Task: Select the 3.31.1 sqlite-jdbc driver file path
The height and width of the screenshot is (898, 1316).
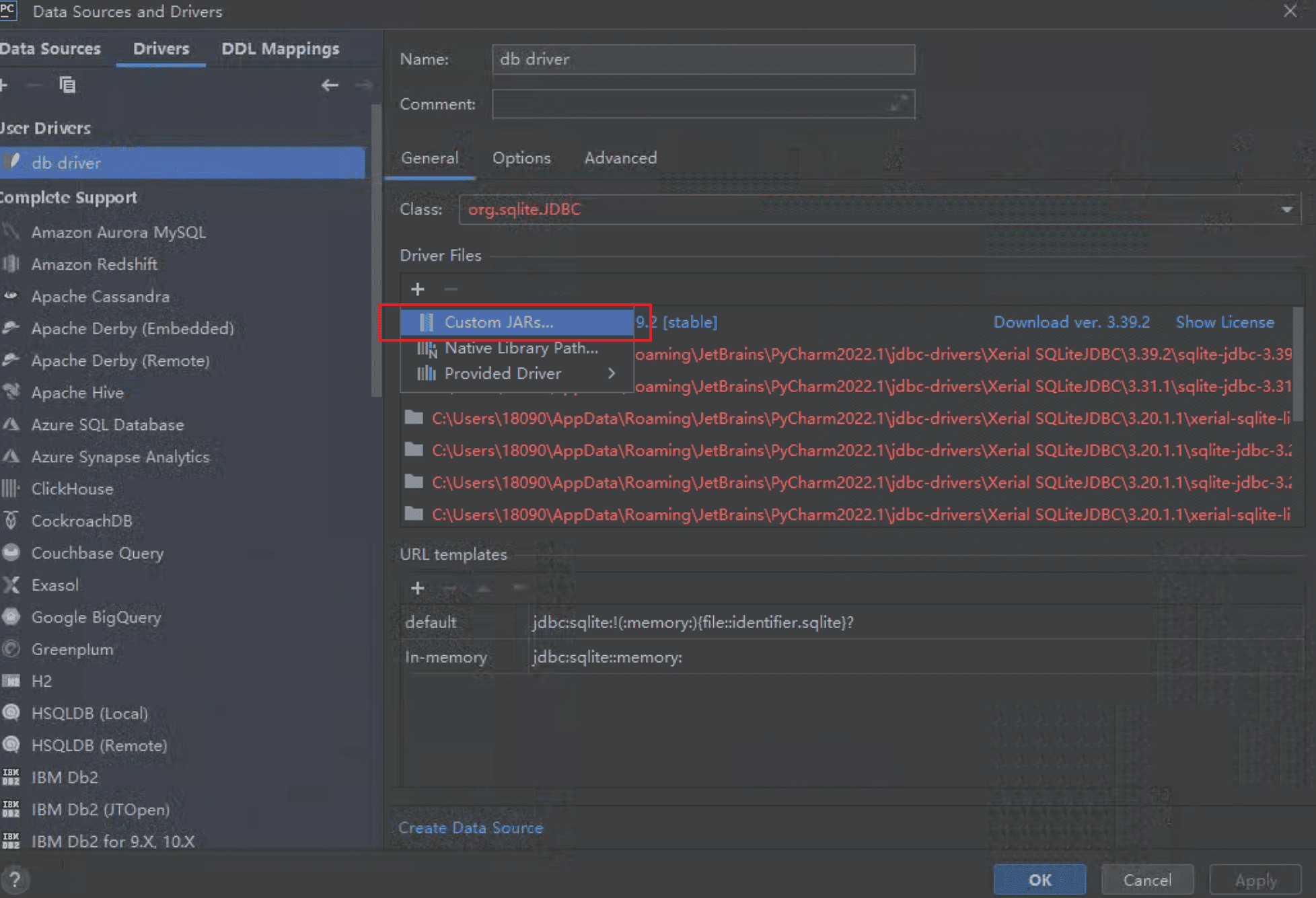Action: (x=963, y=387)
